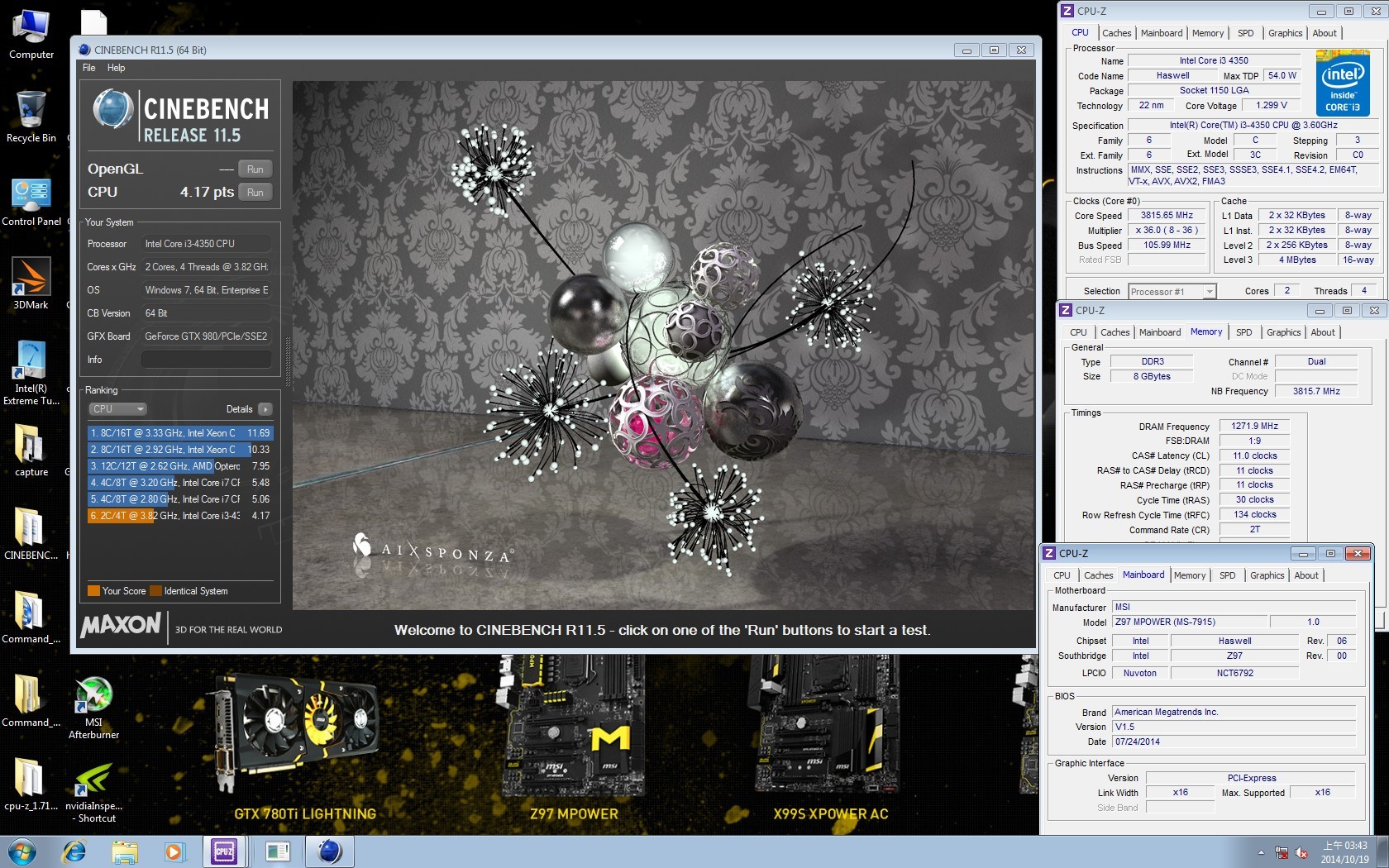
Task: Open the File menu in Cinebench
Action: (89, 68)
